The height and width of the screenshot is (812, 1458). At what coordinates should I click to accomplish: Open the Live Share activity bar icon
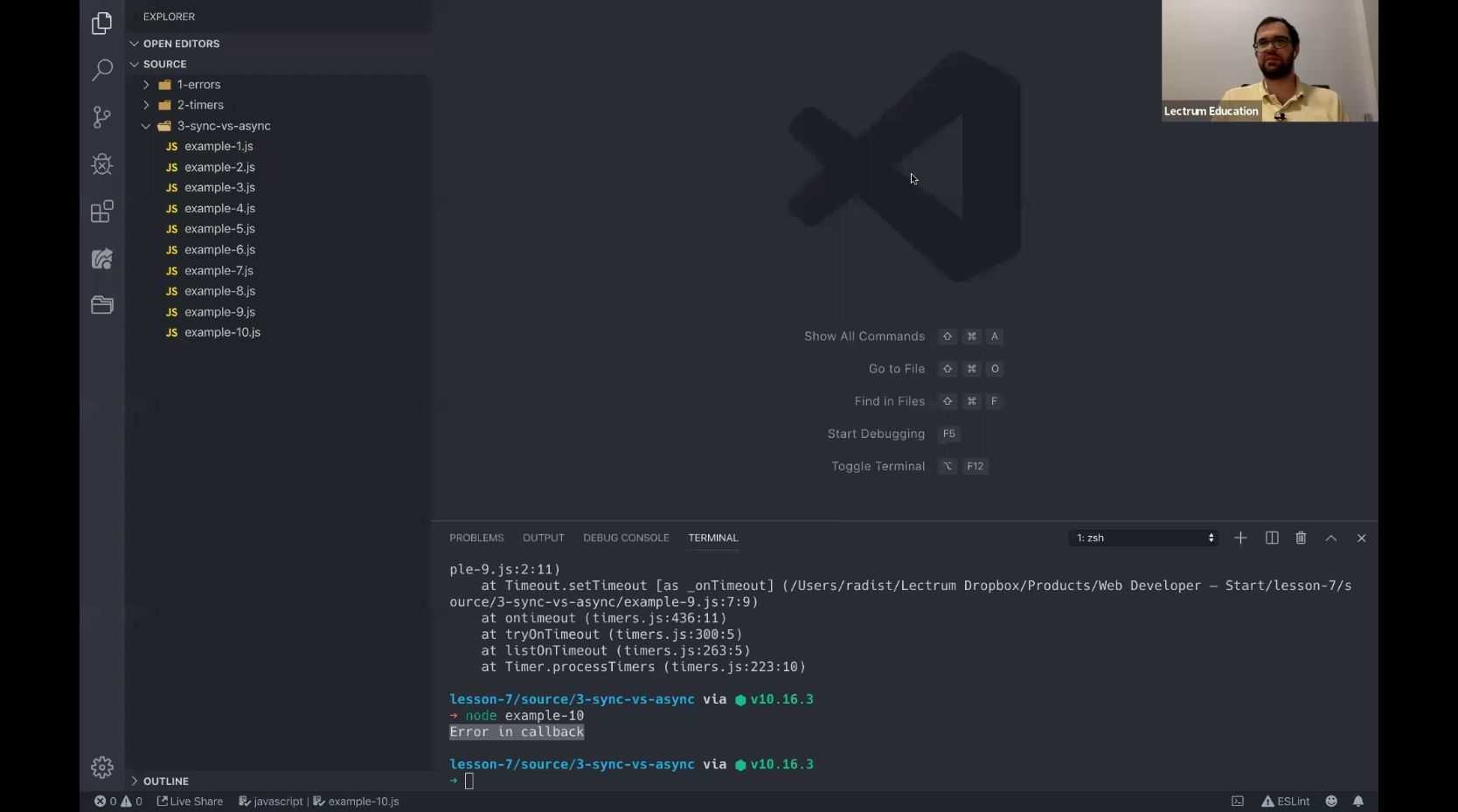pos(102,259)
